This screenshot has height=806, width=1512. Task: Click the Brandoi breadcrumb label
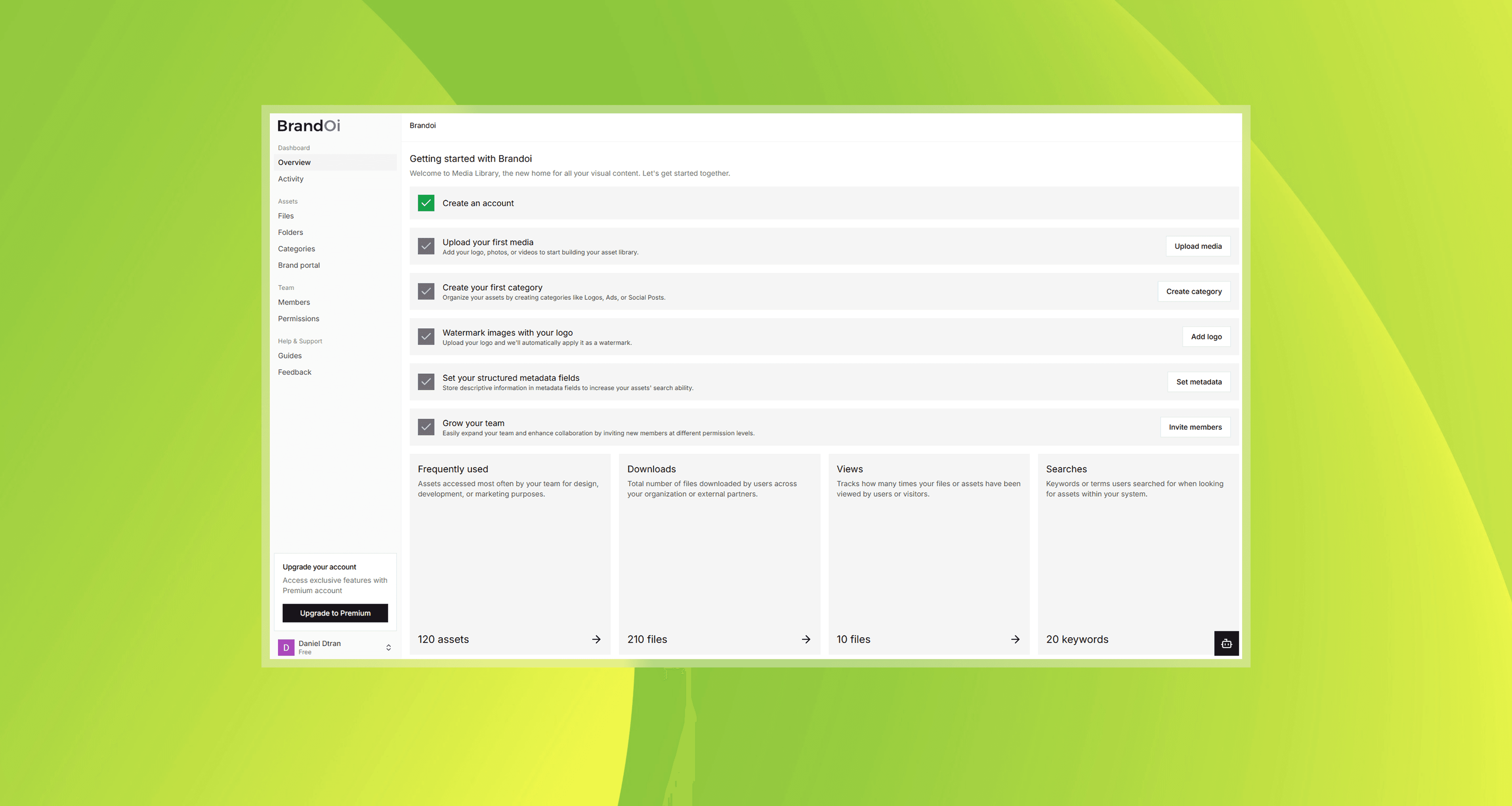pyautogui.click(x=422, y=126)
